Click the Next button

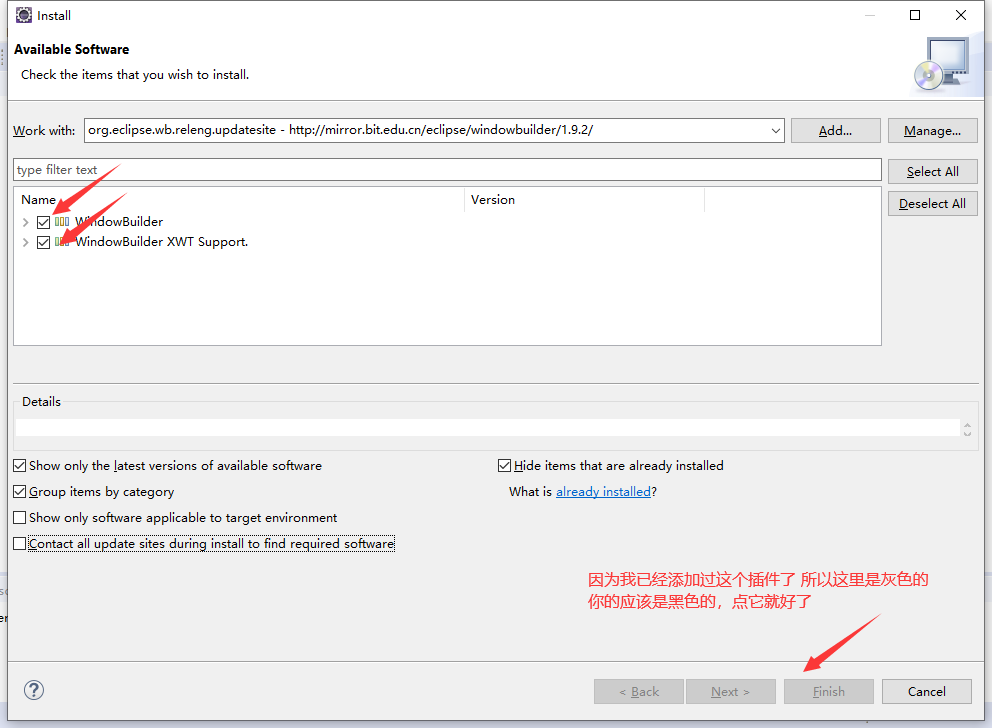[x=731, y=691]
